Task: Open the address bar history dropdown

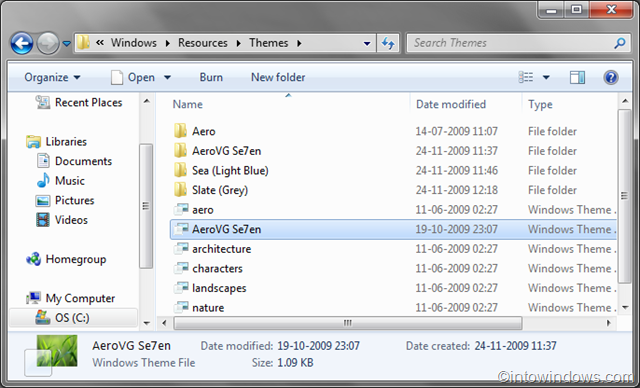Action: (367, 43)
